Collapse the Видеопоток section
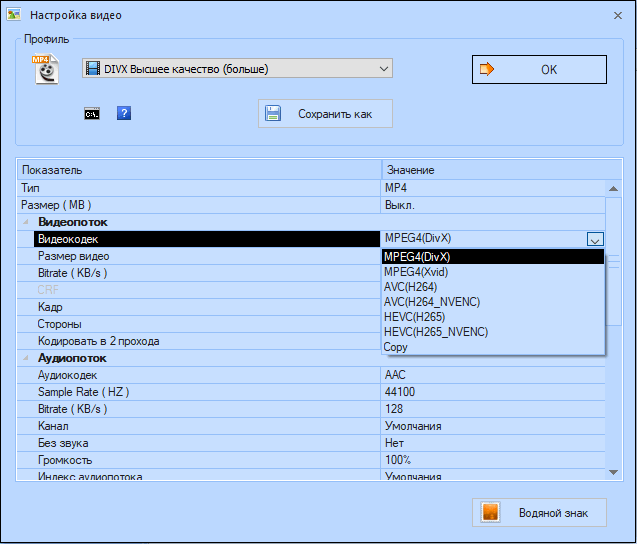 coord(26,222)
